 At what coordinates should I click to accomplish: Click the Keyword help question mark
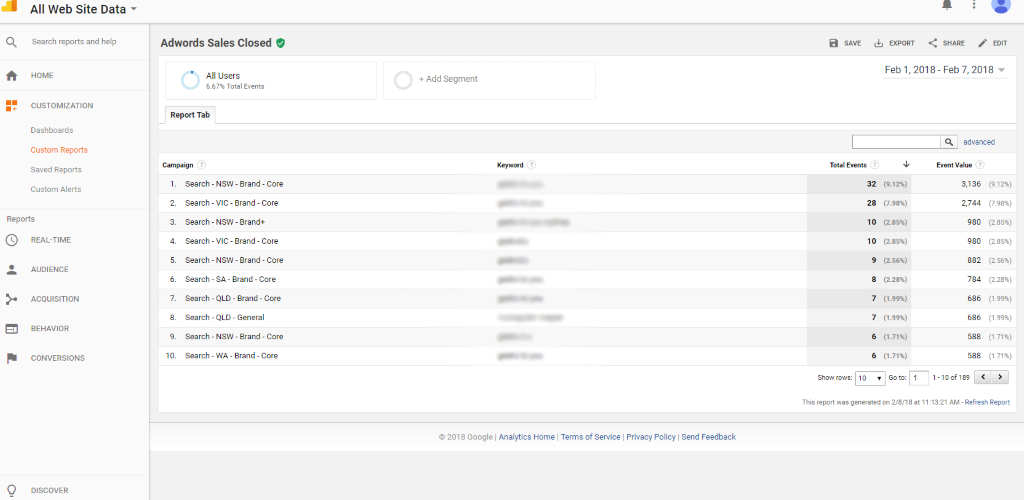click(532, 165)
